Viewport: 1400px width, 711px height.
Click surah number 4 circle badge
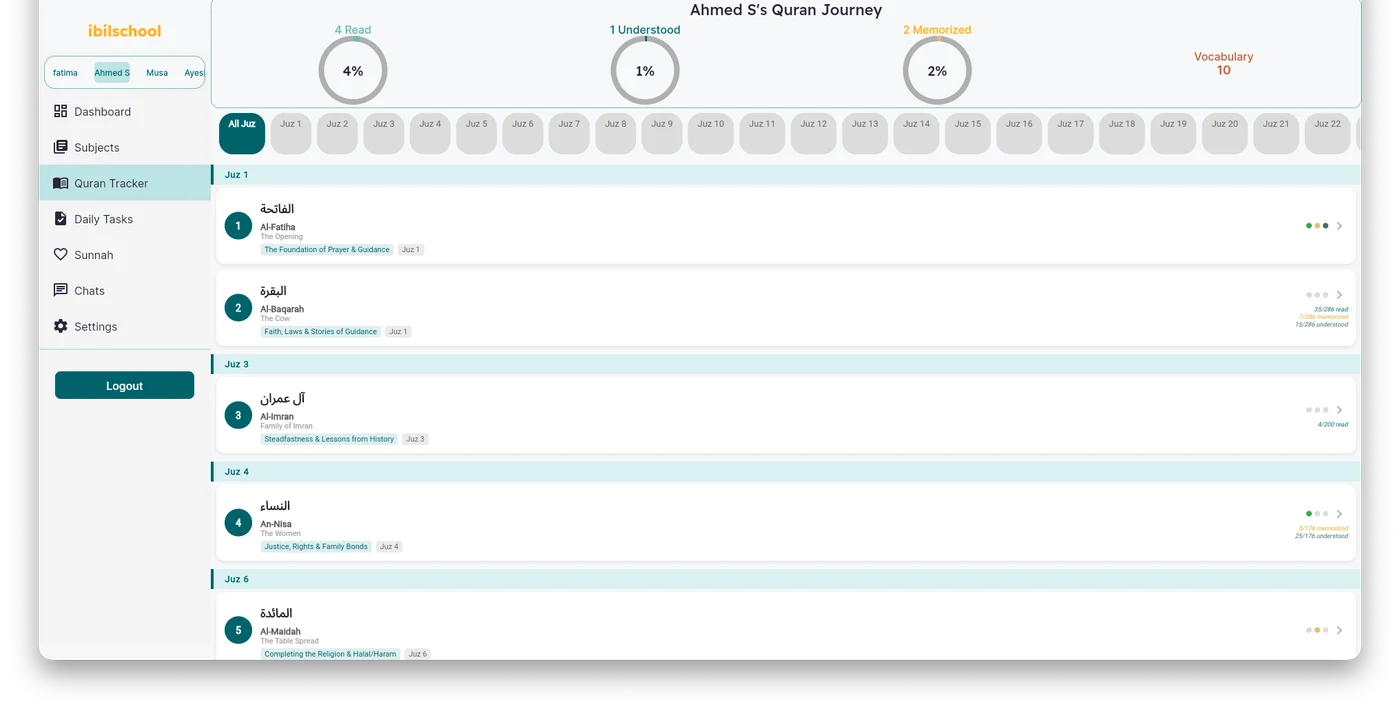tap(238, 522)
